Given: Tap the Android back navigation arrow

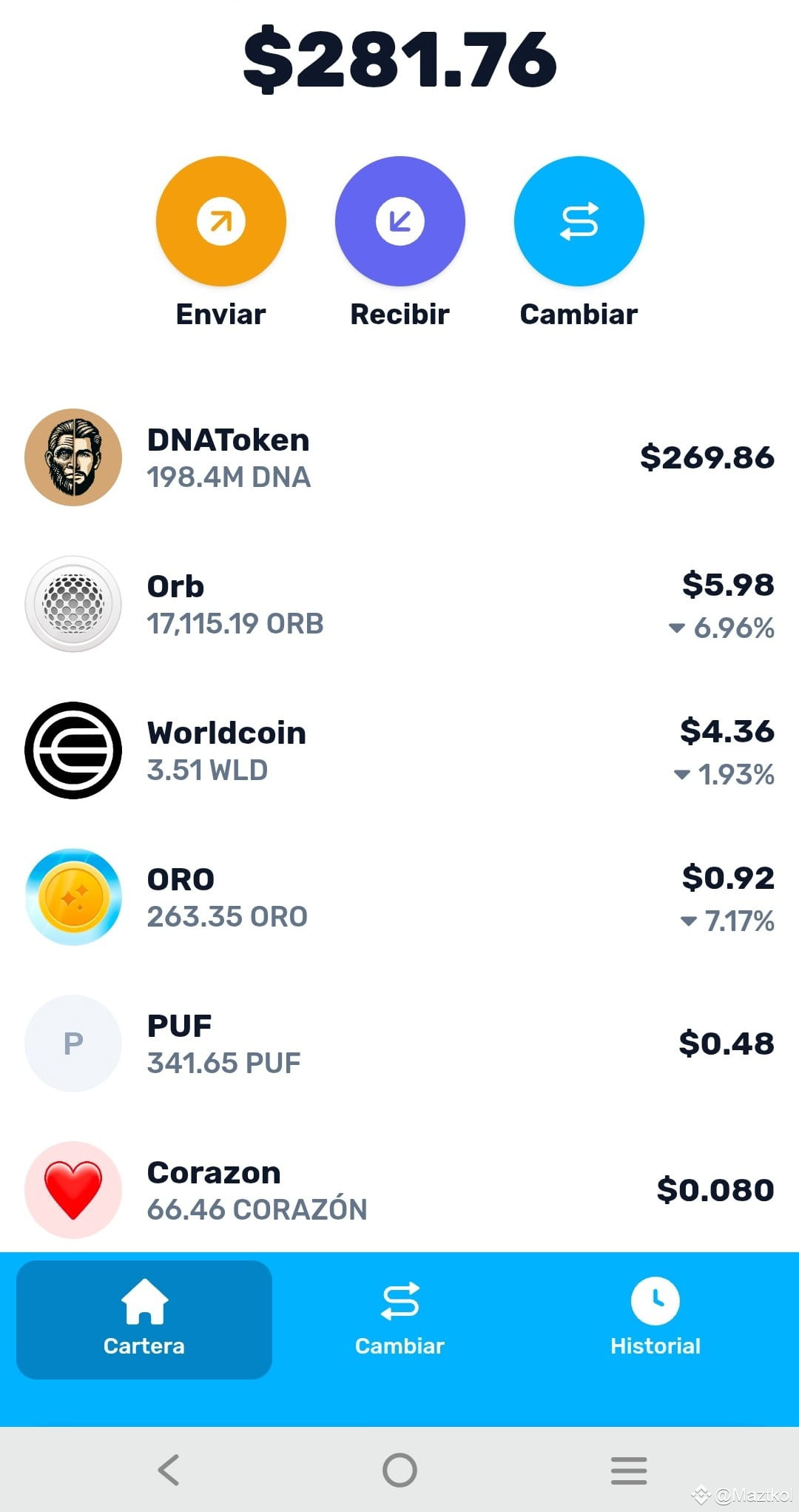Looking at the screenshot, I should (x=169, y=1470).
